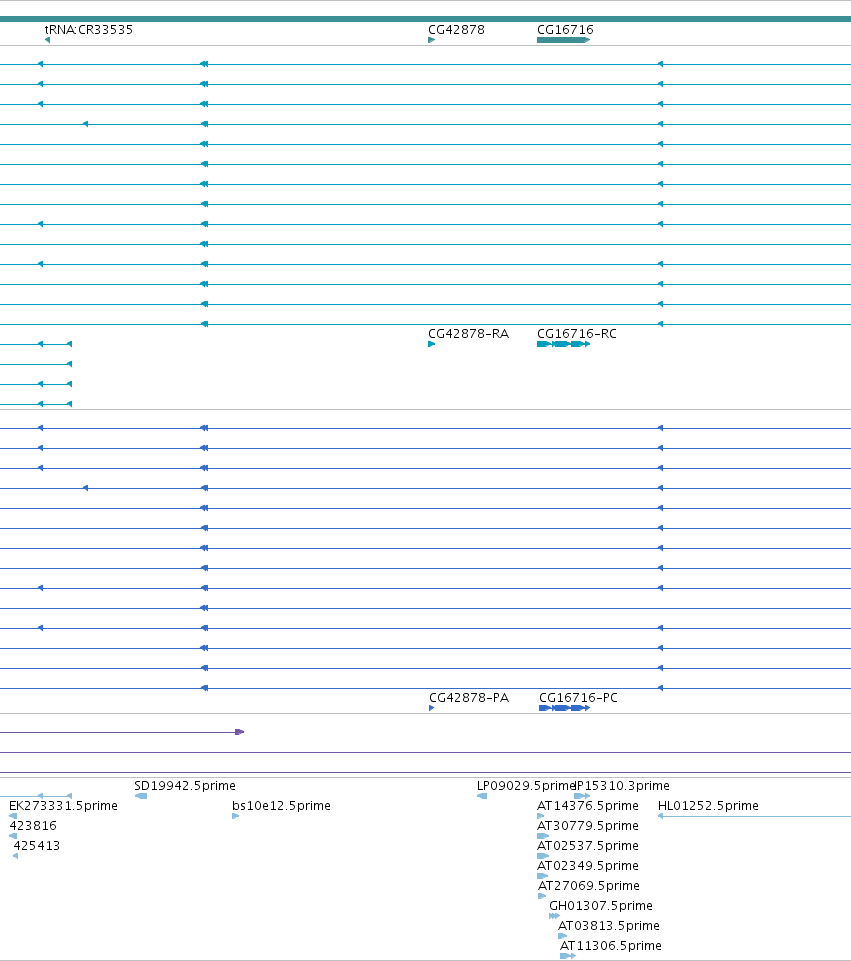Viewport: 851px width, 961px height.
Task: Click the tRNA:CR33535 gene arrow glyph
Action: [x=47, y=40]
